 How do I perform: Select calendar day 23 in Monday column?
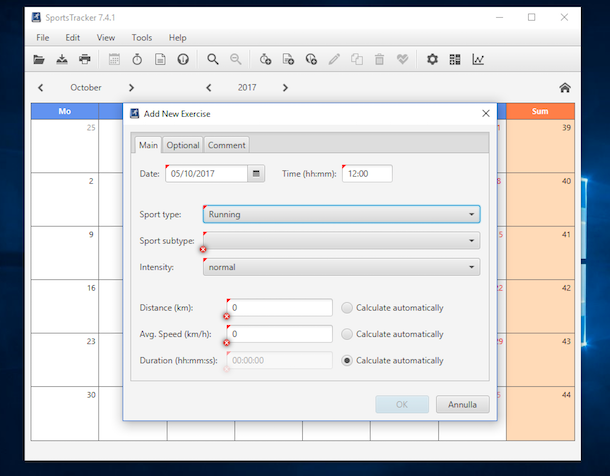[65, 359]
